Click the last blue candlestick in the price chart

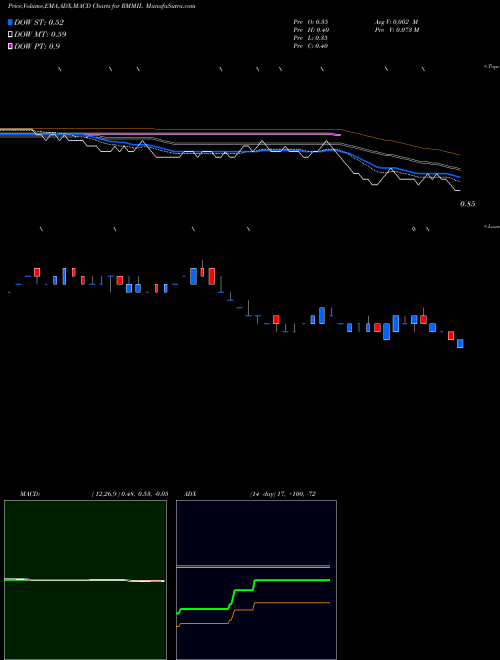[x=460, y=343]
